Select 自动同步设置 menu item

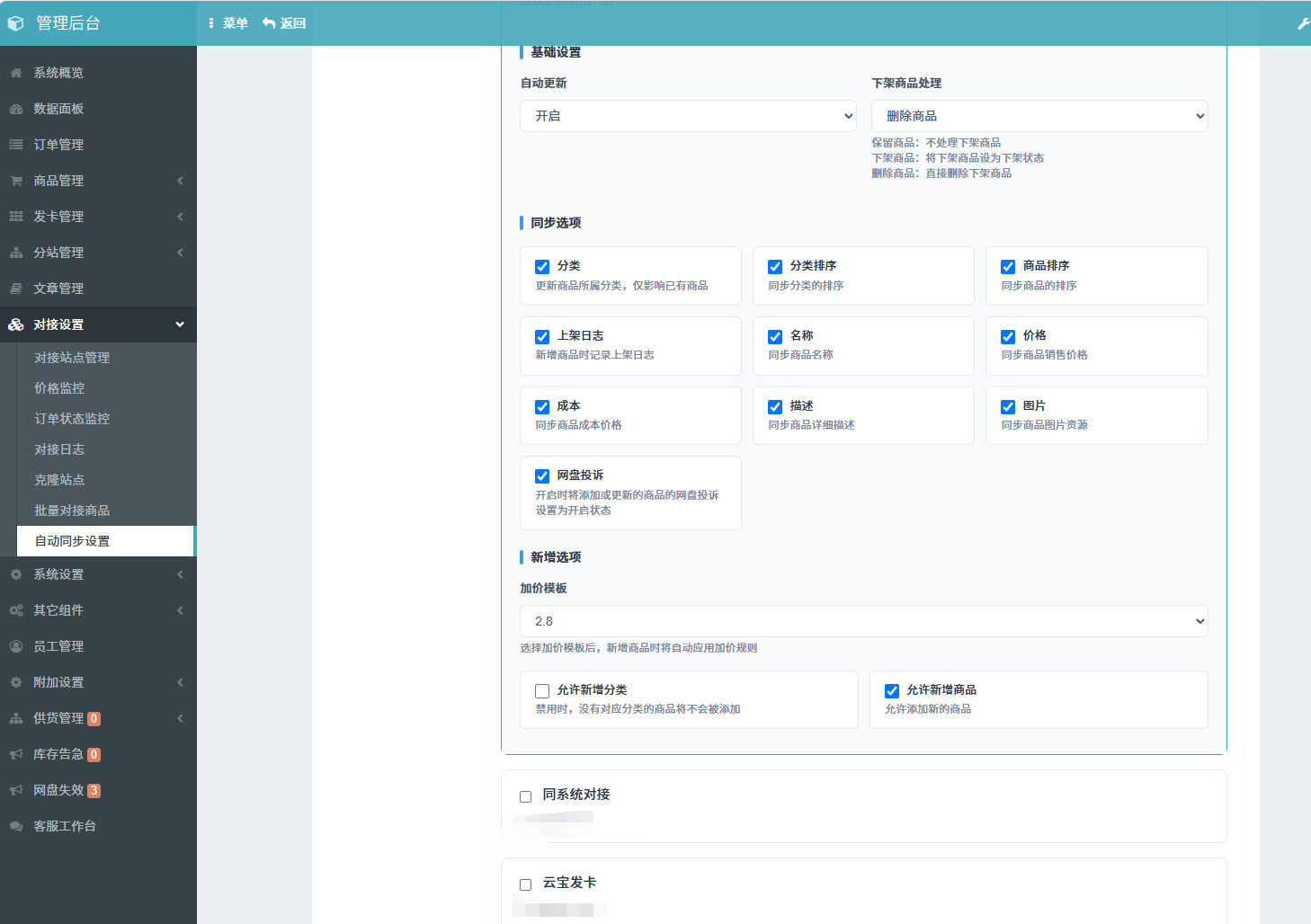click(106, 541)
